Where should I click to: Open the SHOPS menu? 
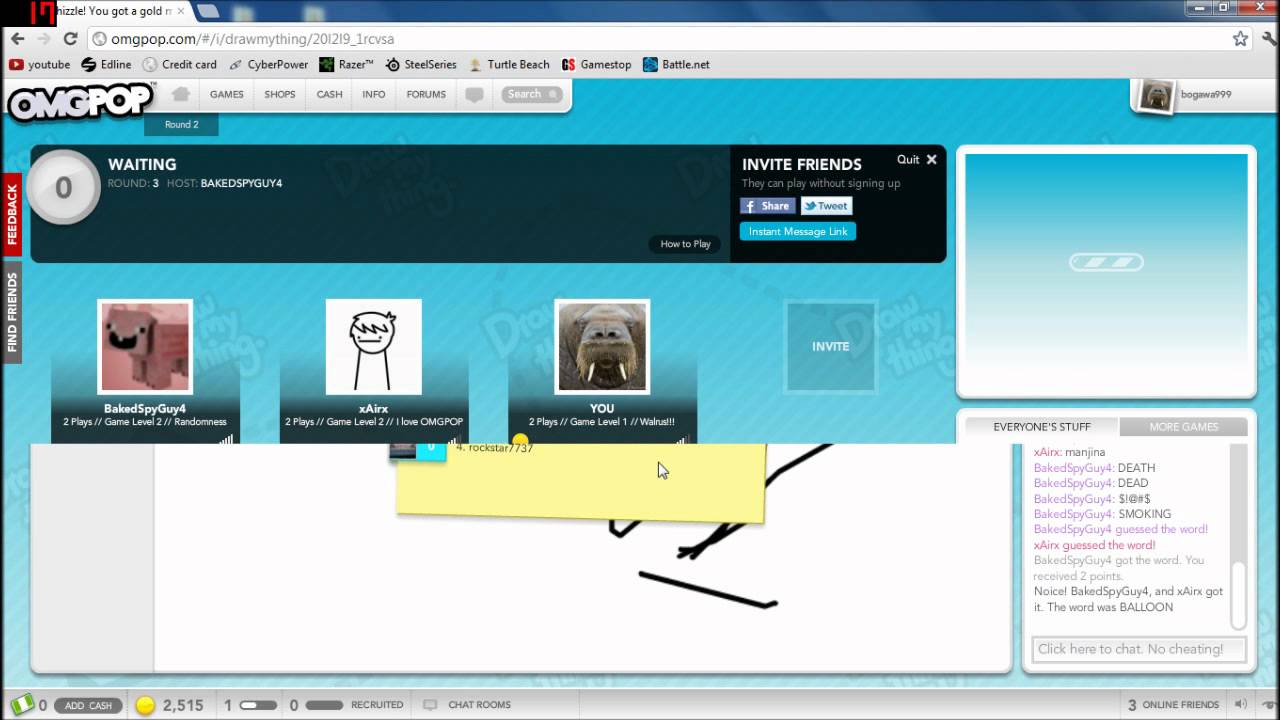[280, 94]
